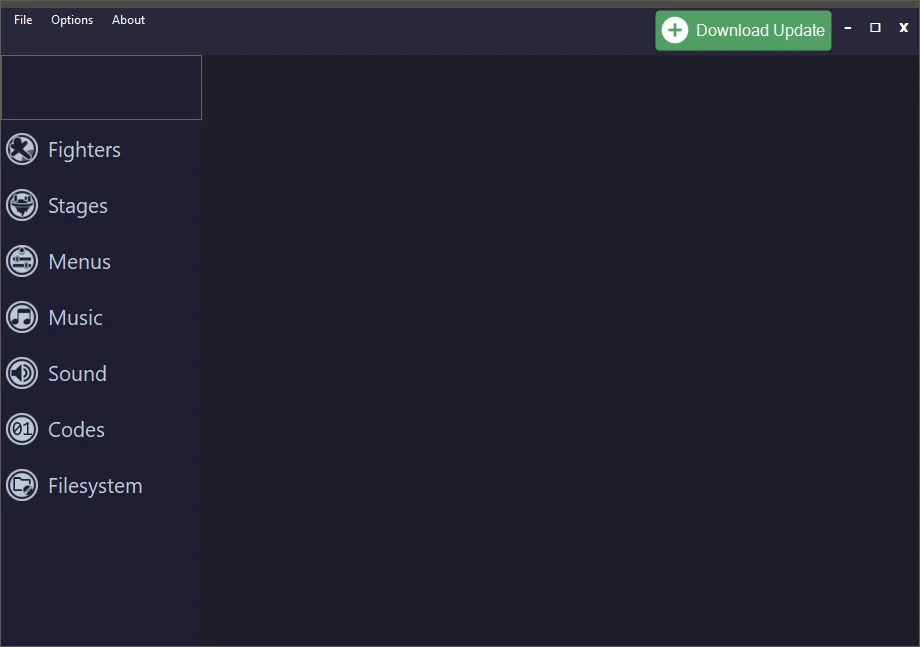Click the Codes 01 icon

point(21,429)
